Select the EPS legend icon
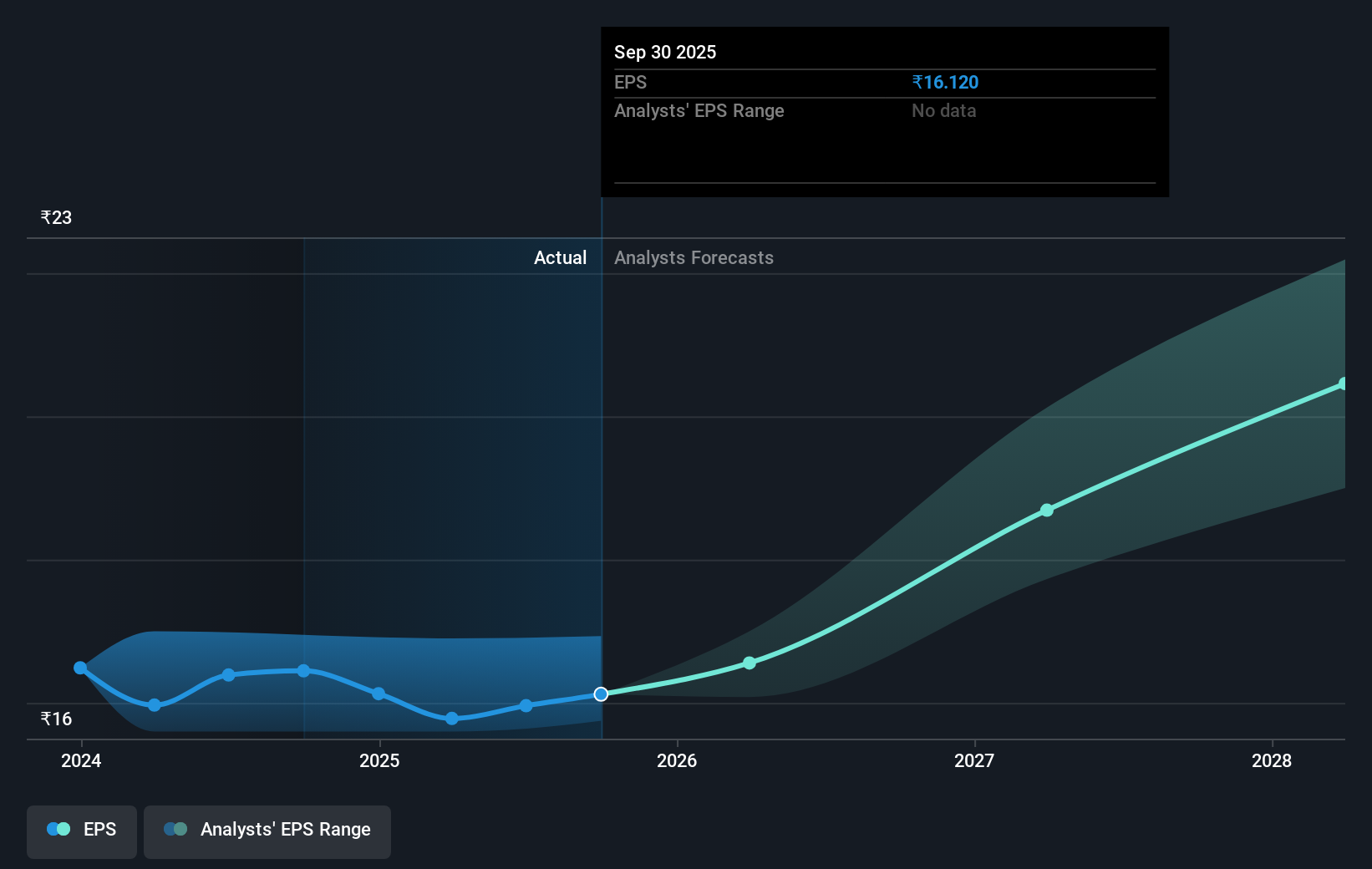This screenshot has width=1372, height=869. tap(58, 829)
